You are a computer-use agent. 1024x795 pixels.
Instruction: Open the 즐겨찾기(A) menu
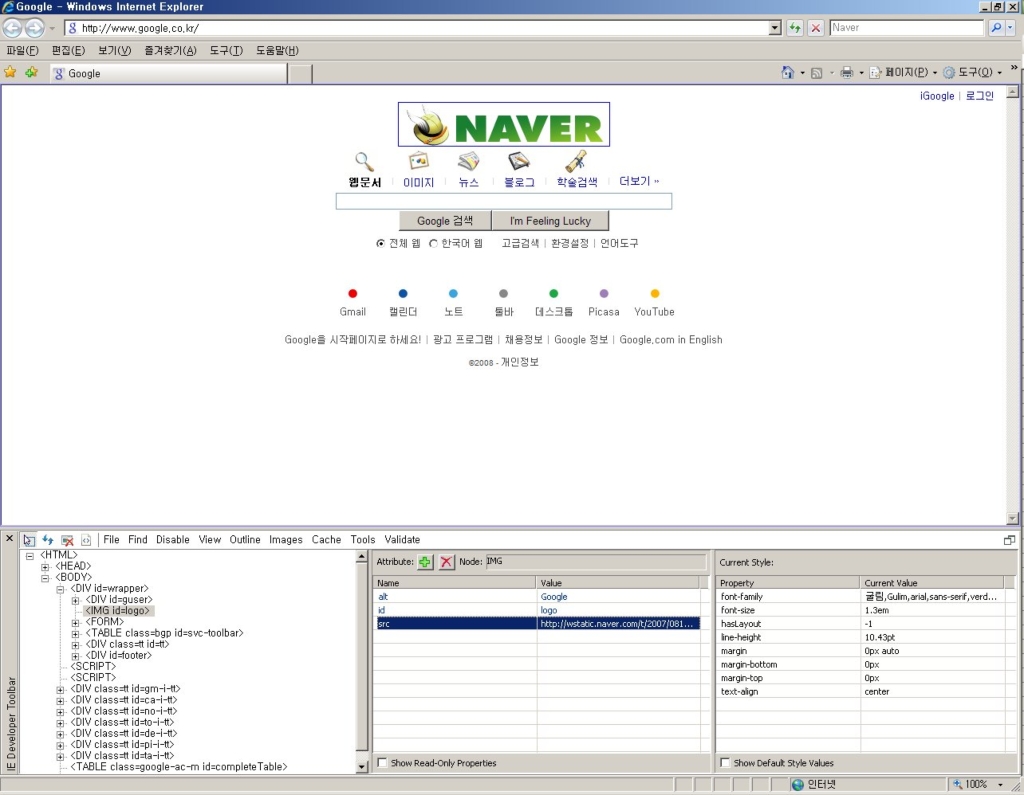[x=170, y=50]
